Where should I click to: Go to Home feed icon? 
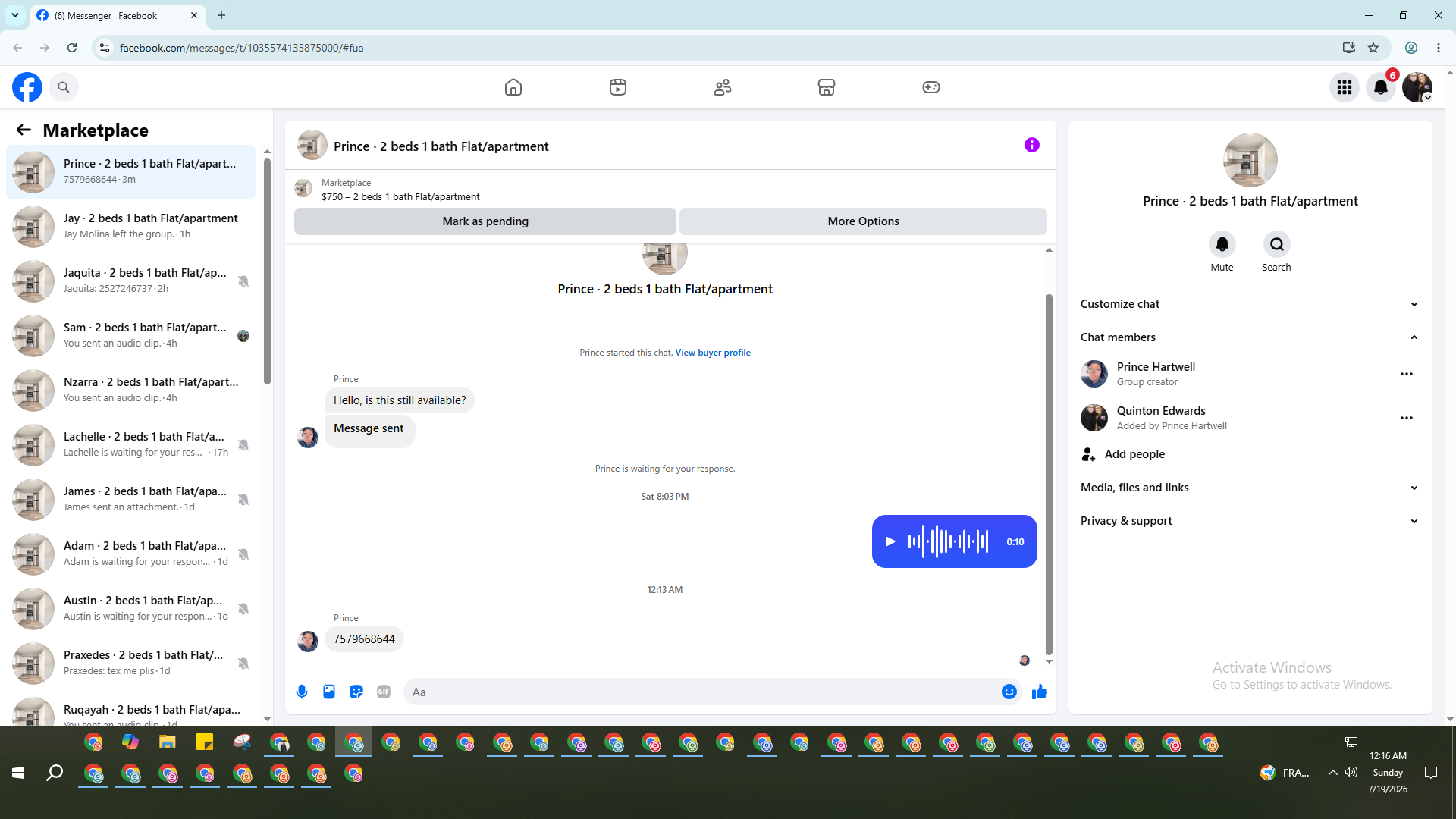point(513,87)
